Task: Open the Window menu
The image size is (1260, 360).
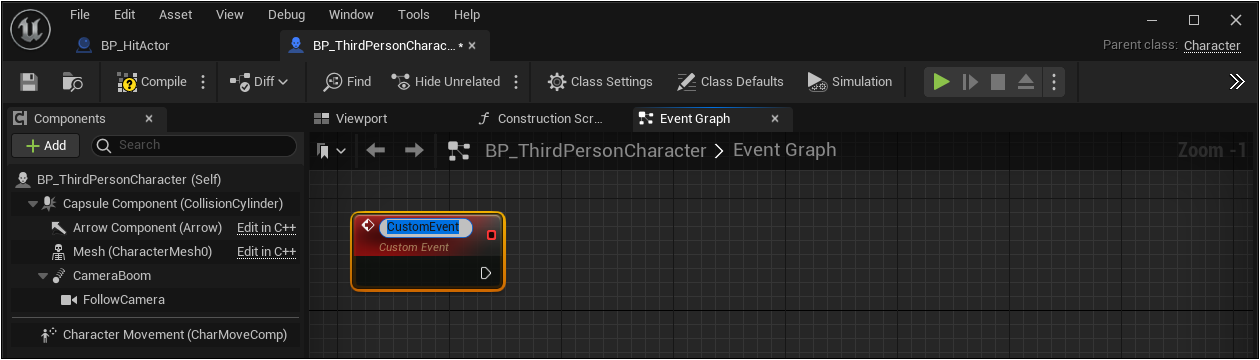Action: pos(351,15)
